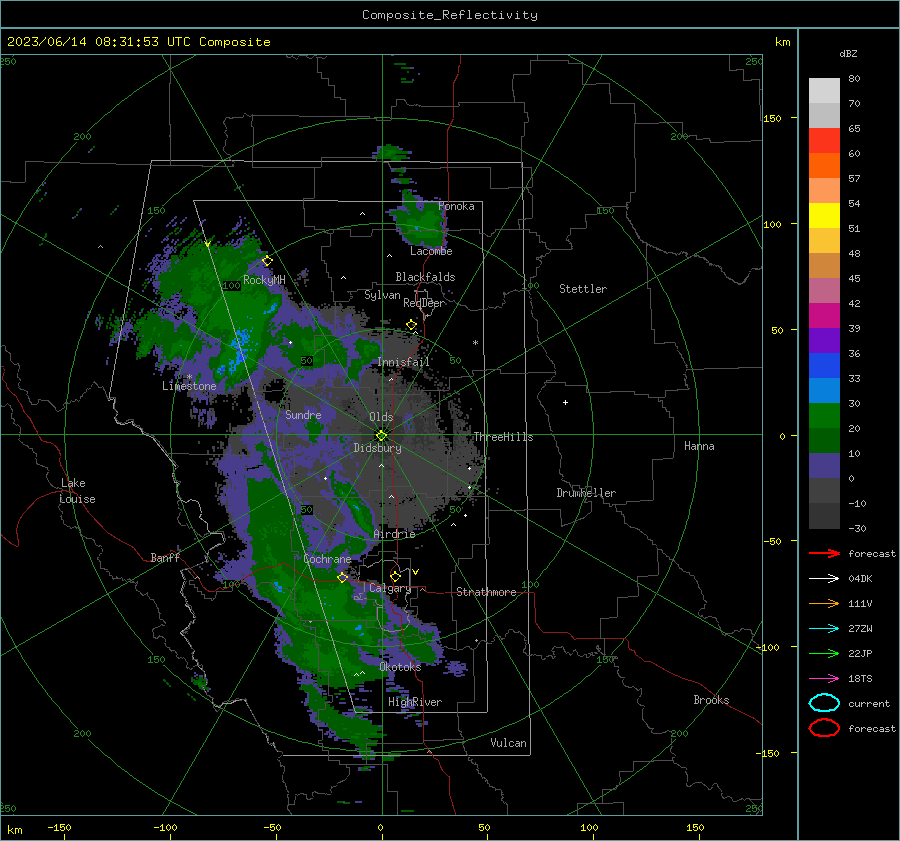Image resolution: width=900 pixels, height=841 pixels.
Task: Click the Composite_Reflectivity title
Action: (450, 15)
